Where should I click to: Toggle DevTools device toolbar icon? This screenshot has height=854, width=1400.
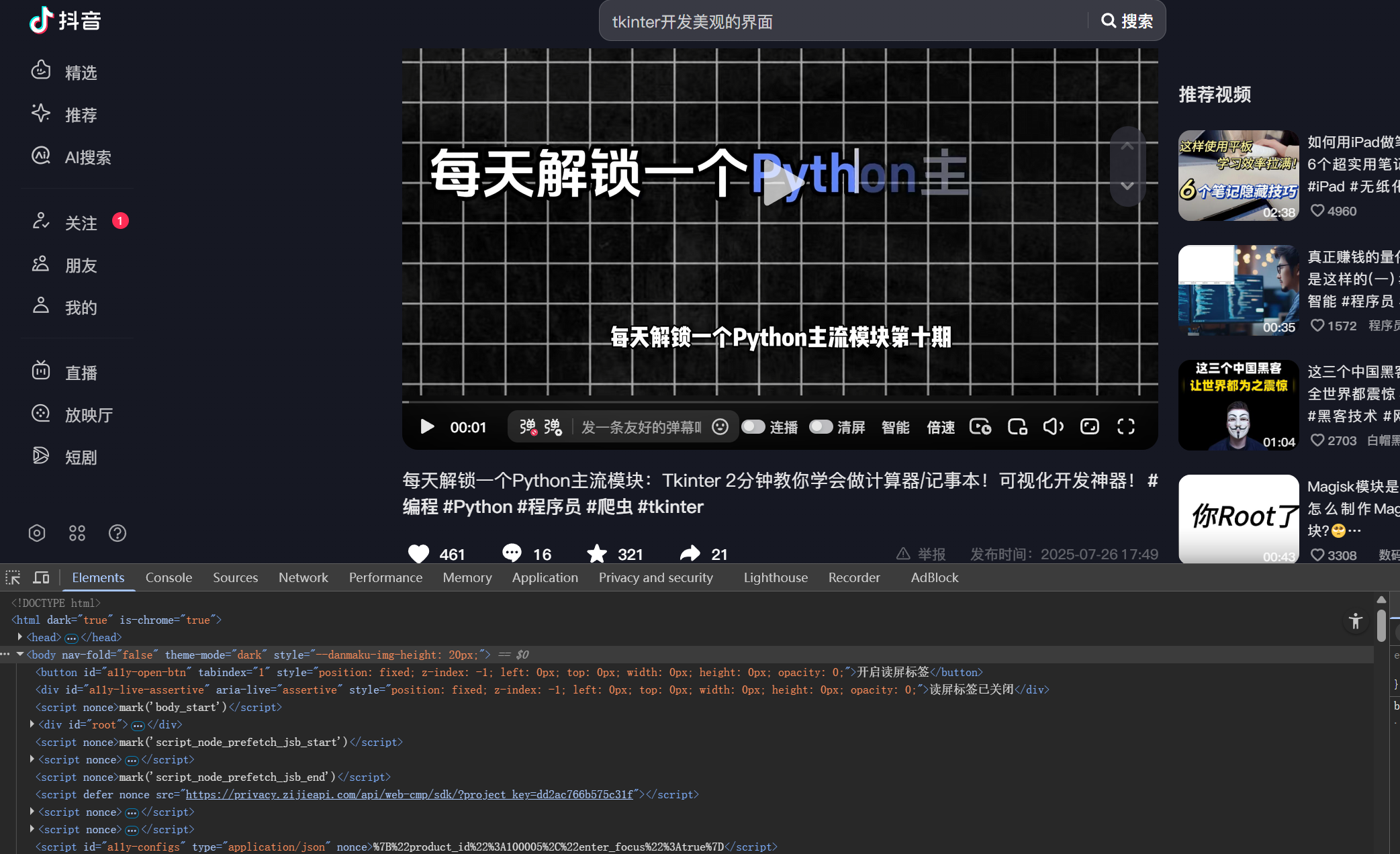(42, 577)
